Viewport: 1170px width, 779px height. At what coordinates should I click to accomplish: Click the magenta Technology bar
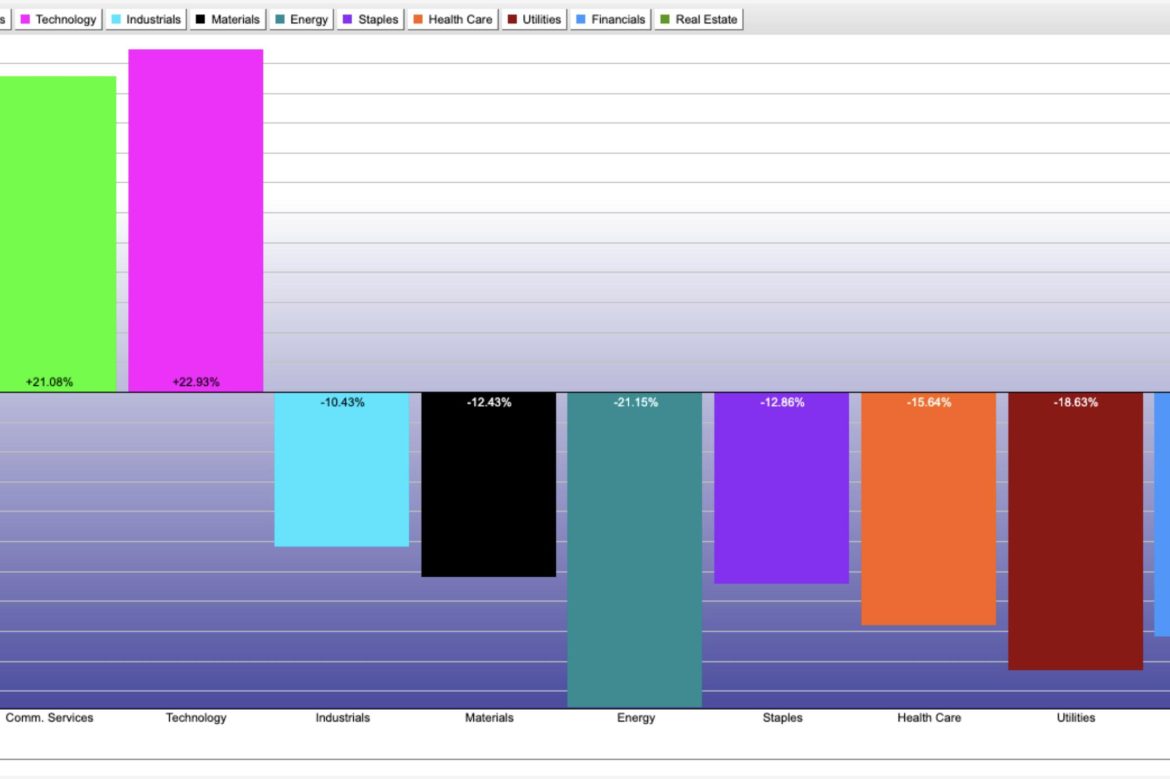click(195, 220)
